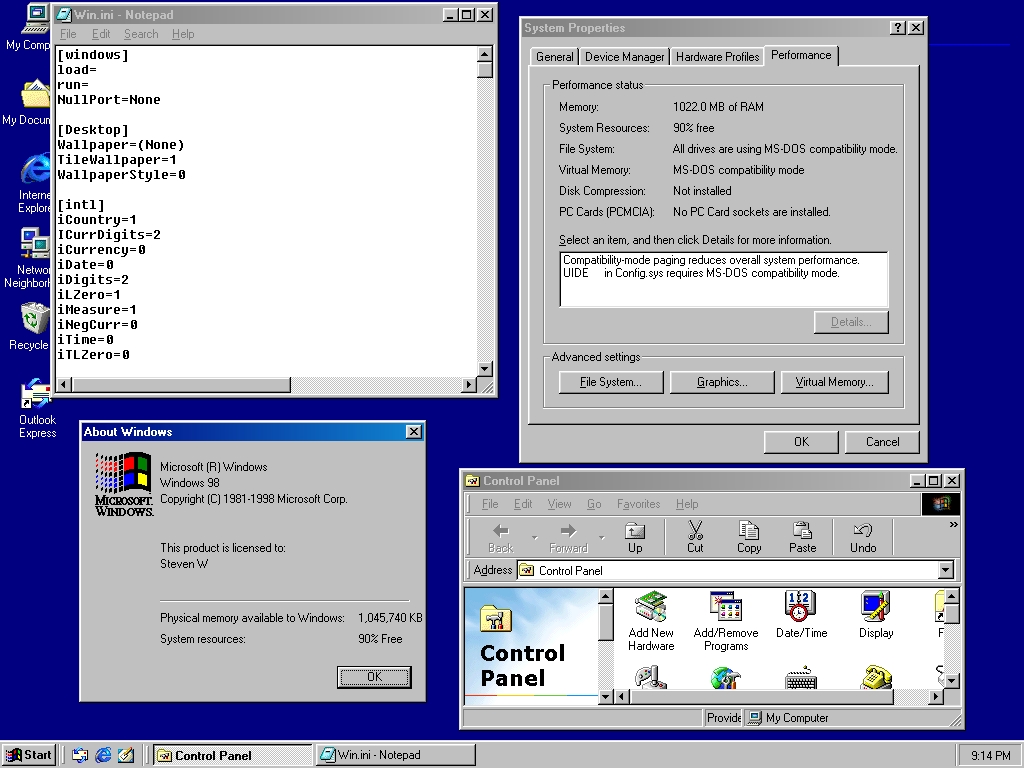This screenshot has width=1024, height=768.
Task: Click Notepad vertical scrollbar down arrow
Action: coord(485,369)
